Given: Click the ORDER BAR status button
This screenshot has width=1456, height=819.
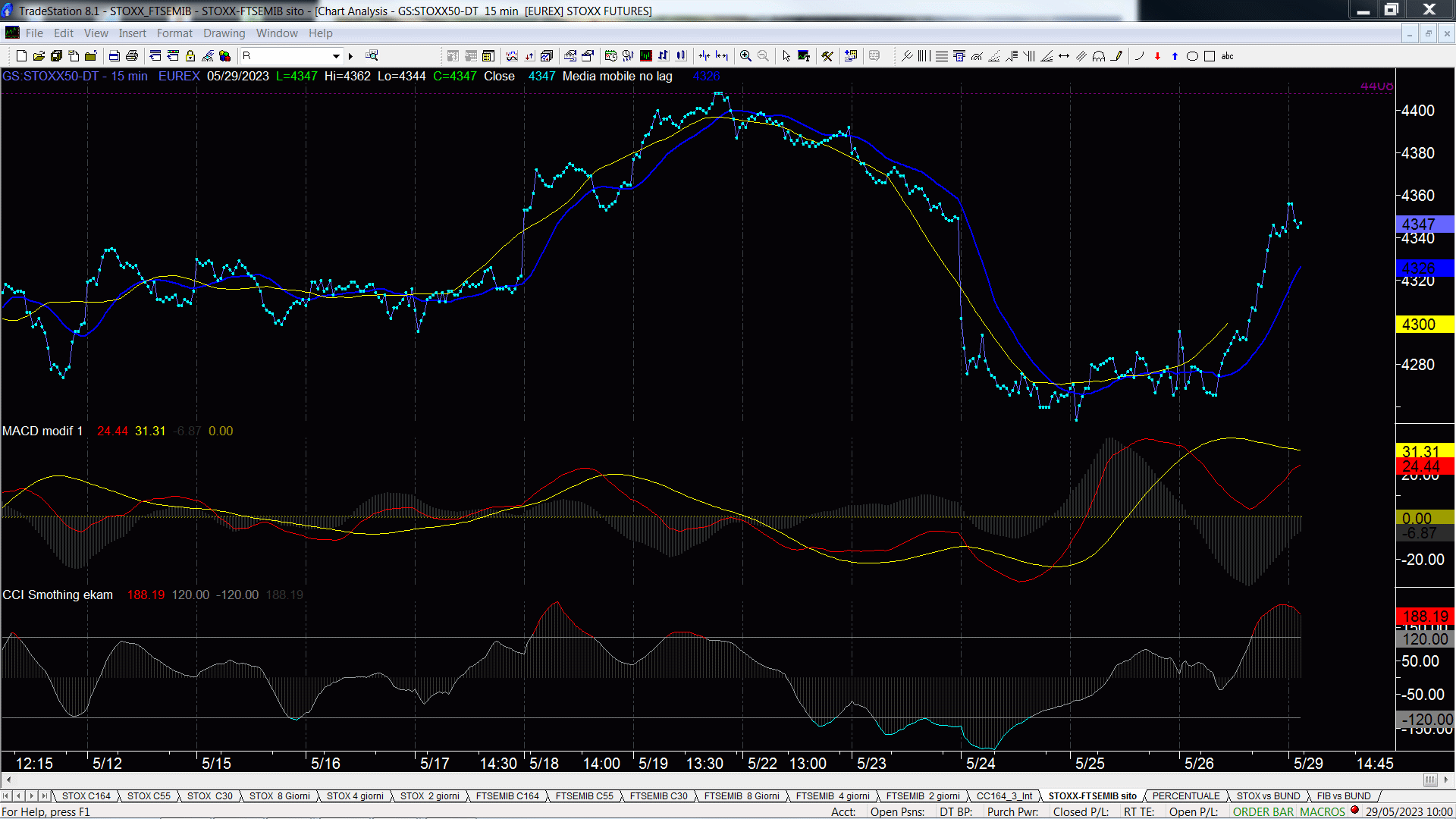Looking at the screenshot, I should tap(1263, 812).
